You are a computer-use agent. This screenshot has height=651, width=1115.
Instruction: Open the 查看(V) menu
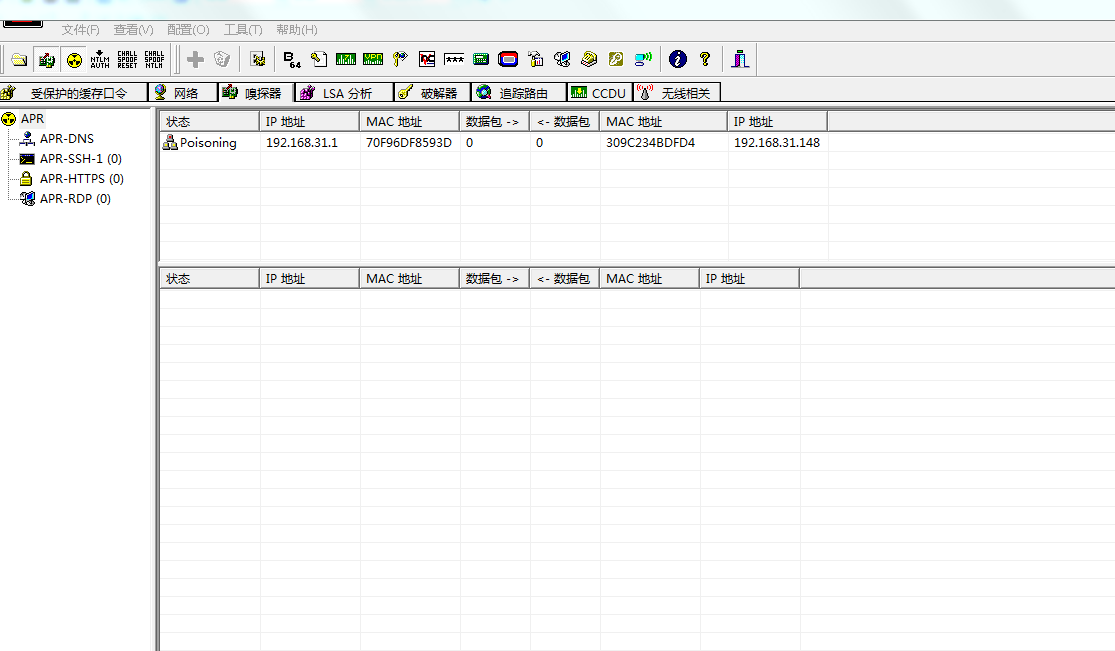[x=133, y=30]
